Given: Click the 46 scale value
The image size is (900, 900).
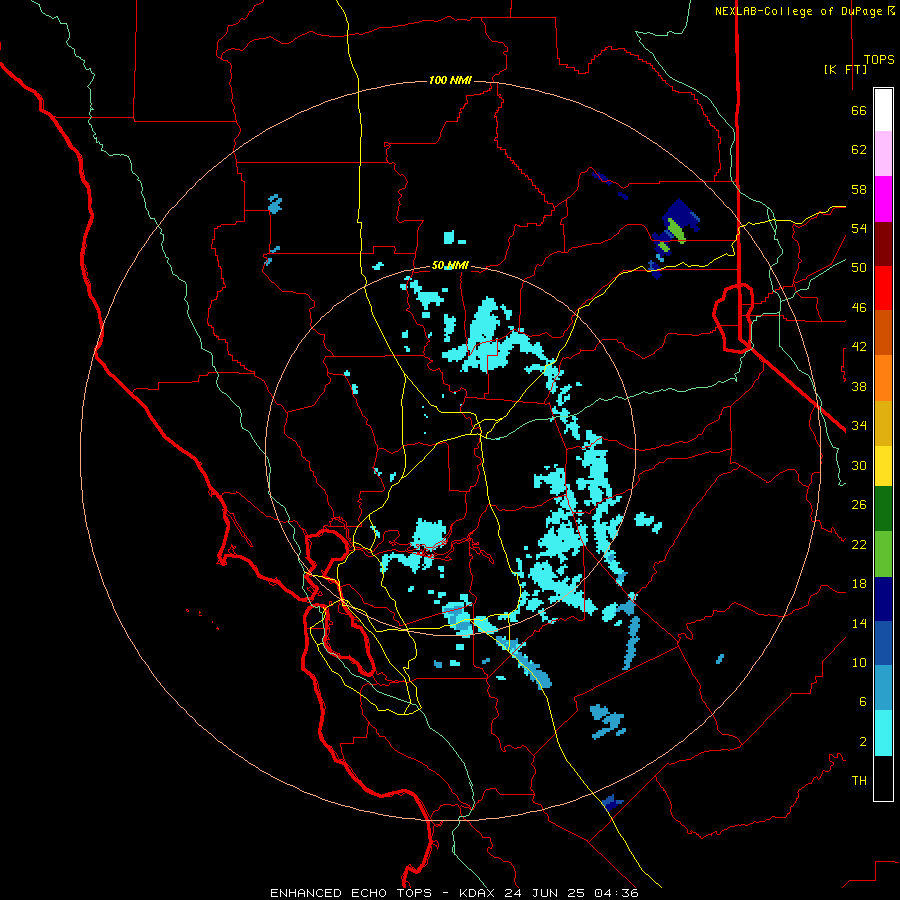Looking at the screenshot, I should coord(859,308).
